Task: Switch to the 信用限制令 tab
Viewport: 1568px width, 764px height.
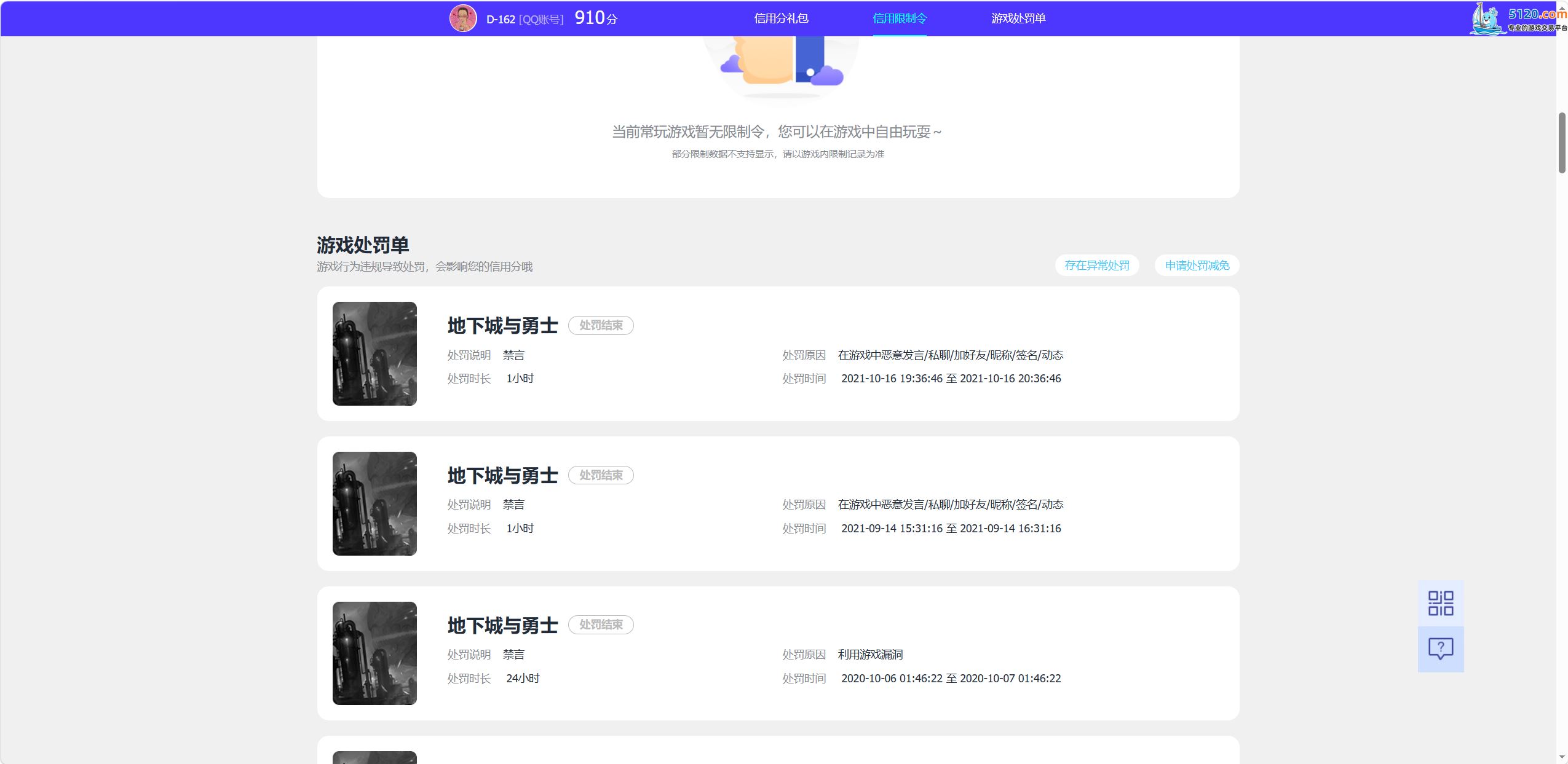Action: tap(900, 18)
